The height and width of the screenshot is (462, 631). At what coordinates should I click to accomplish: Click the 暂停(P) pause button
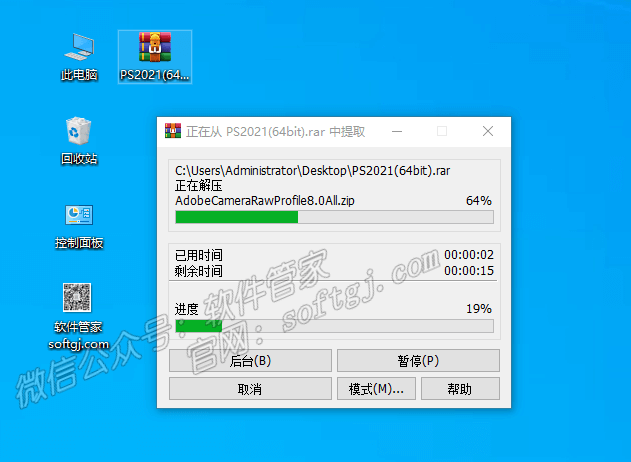click(418, 361)
